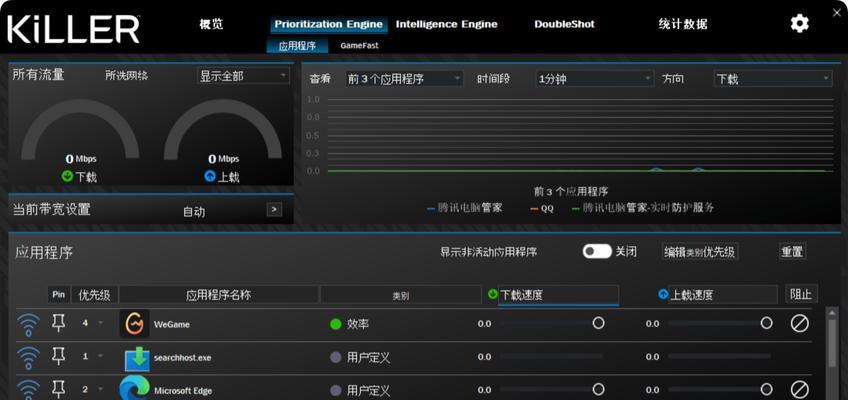Switch to the Prioritization Engine tab
Viewport: 848px width, 400px height.
click(x=329, y=24)
